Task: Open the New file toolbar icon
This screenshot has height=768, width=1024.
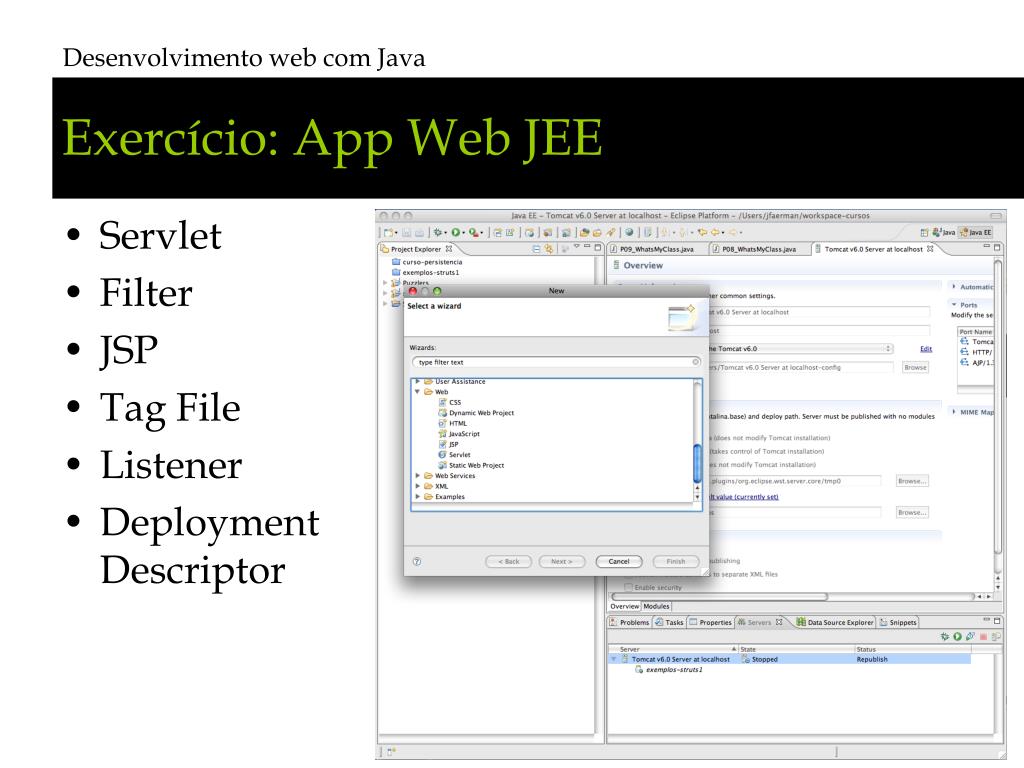Action: click(x=389, y=232)
